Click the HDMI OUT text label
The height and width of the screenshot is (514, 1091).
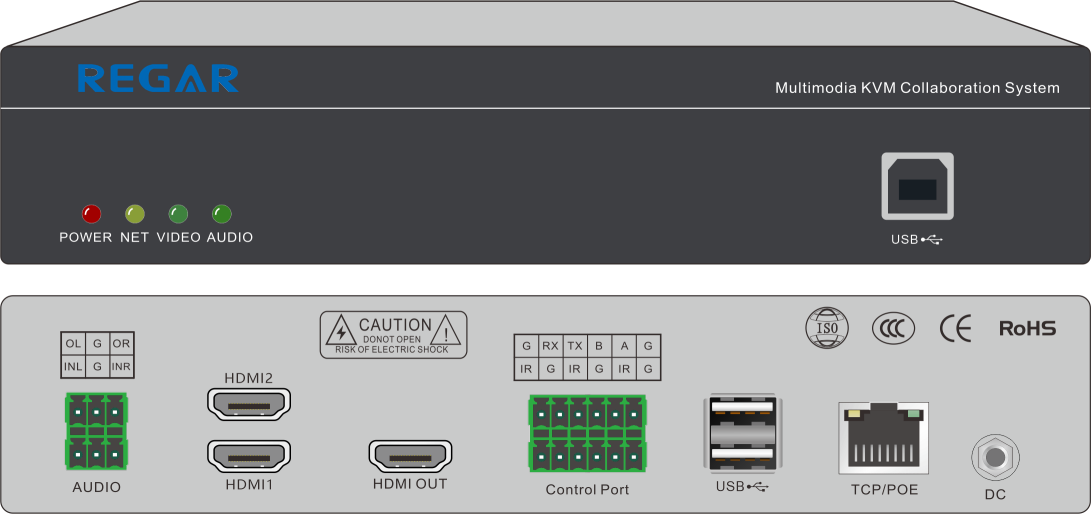410,484
